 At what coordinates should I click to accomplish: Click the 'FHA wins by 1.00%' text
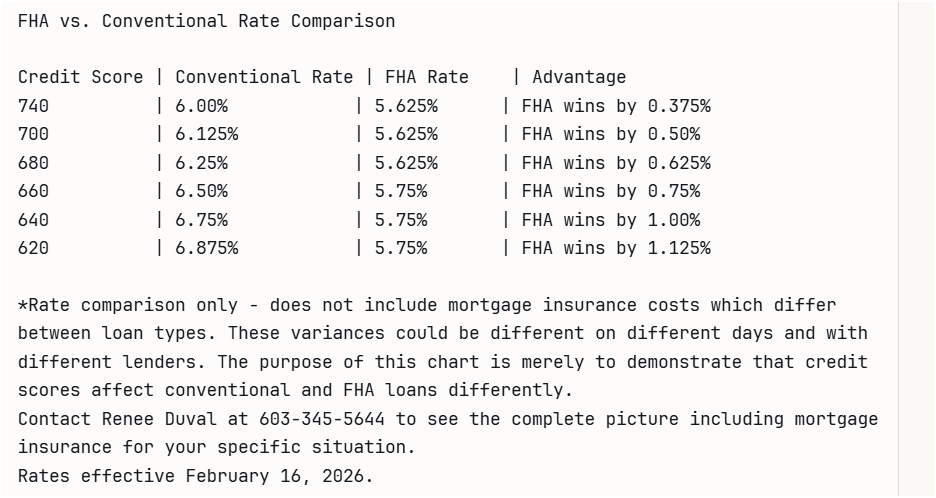pos(611,220)
